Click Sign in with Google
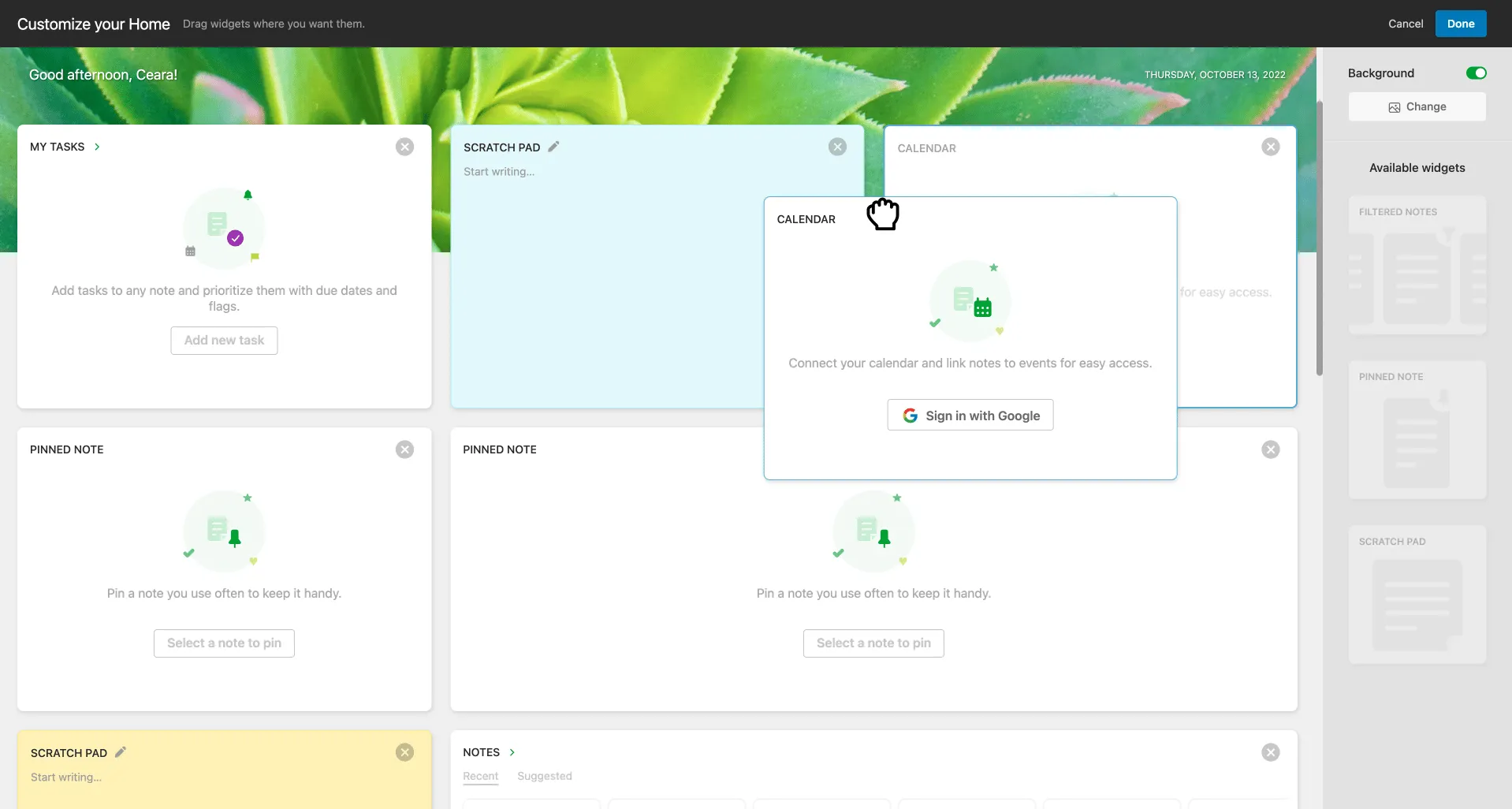 [x=970, y=415]
